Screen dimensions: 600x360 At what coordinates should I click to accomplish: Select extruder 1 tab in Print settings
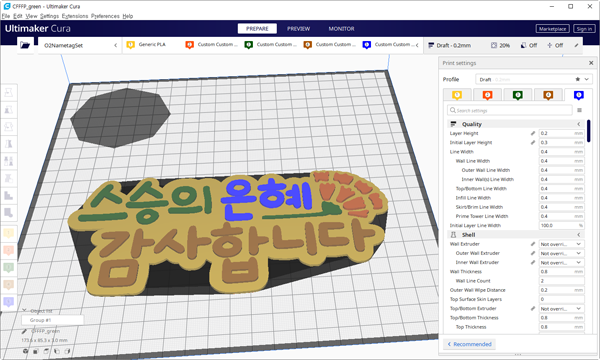click(457, 94)
